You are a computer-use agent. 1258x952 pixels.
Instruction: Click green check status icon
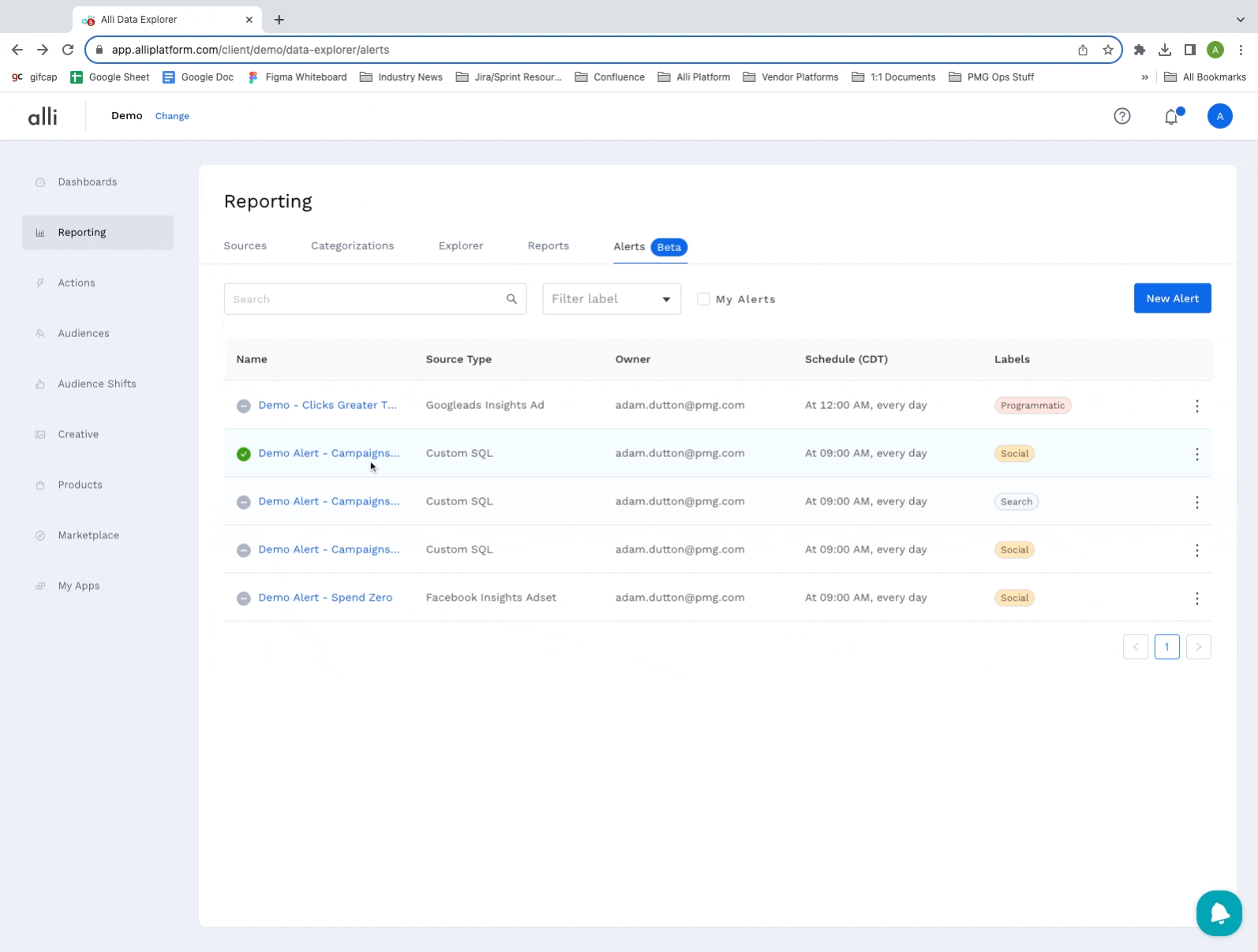point(244,454)
